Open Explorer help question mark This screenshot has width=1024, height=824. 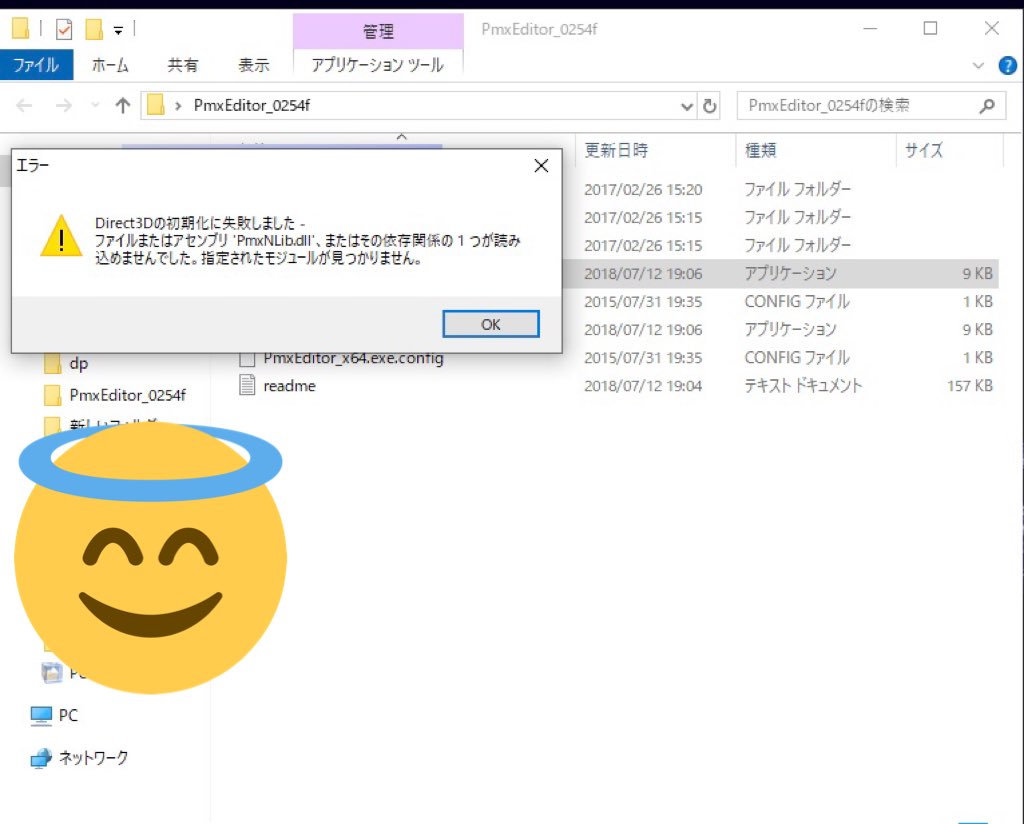[x=1008, y=65]
